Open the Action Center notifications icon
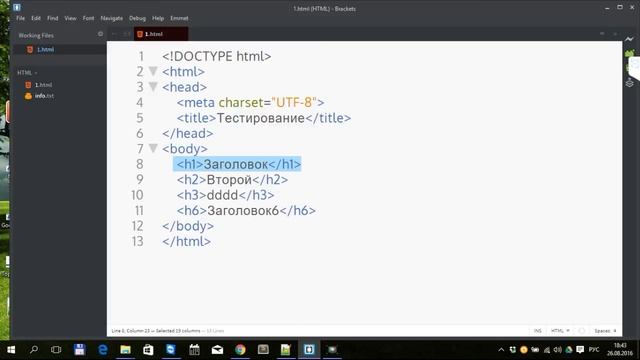The image size is (640, 360). [580, 350]
